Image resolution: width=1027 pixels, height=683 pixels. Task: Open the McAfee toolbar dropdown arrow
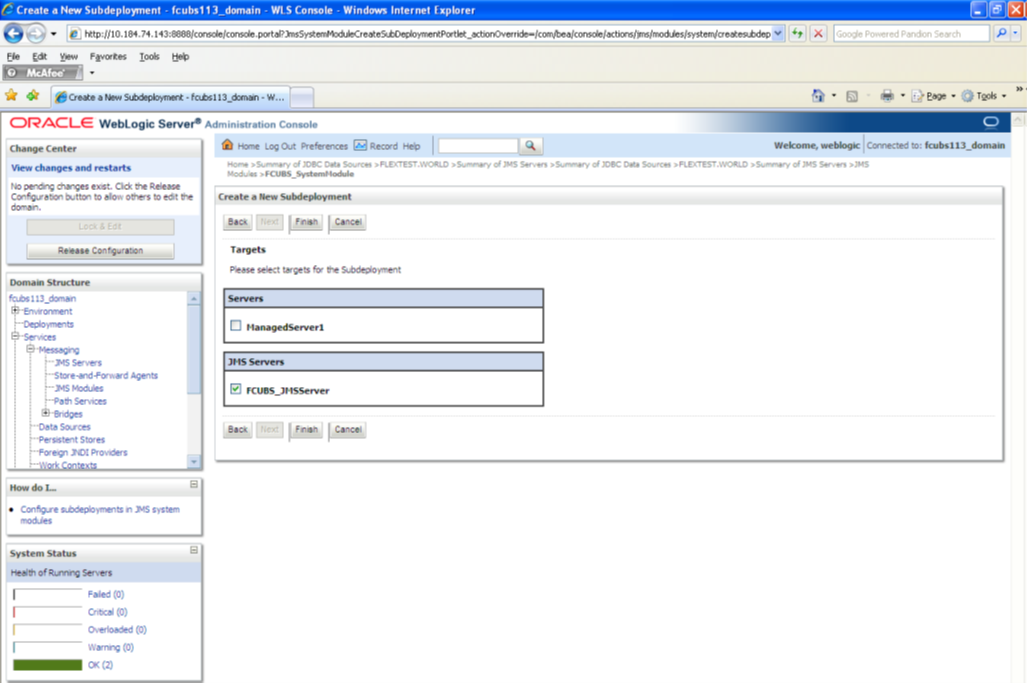[92, 73]
